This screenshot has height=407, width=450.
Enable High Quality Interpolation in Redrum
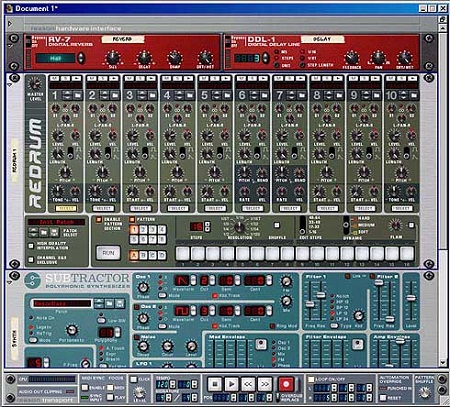point(31,246)
